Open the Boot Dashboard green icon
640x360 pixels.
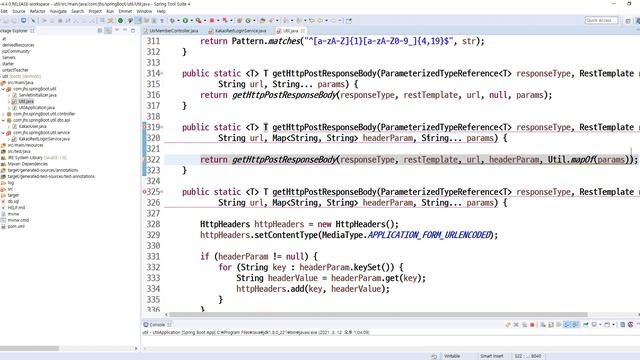tap(120, 20)
